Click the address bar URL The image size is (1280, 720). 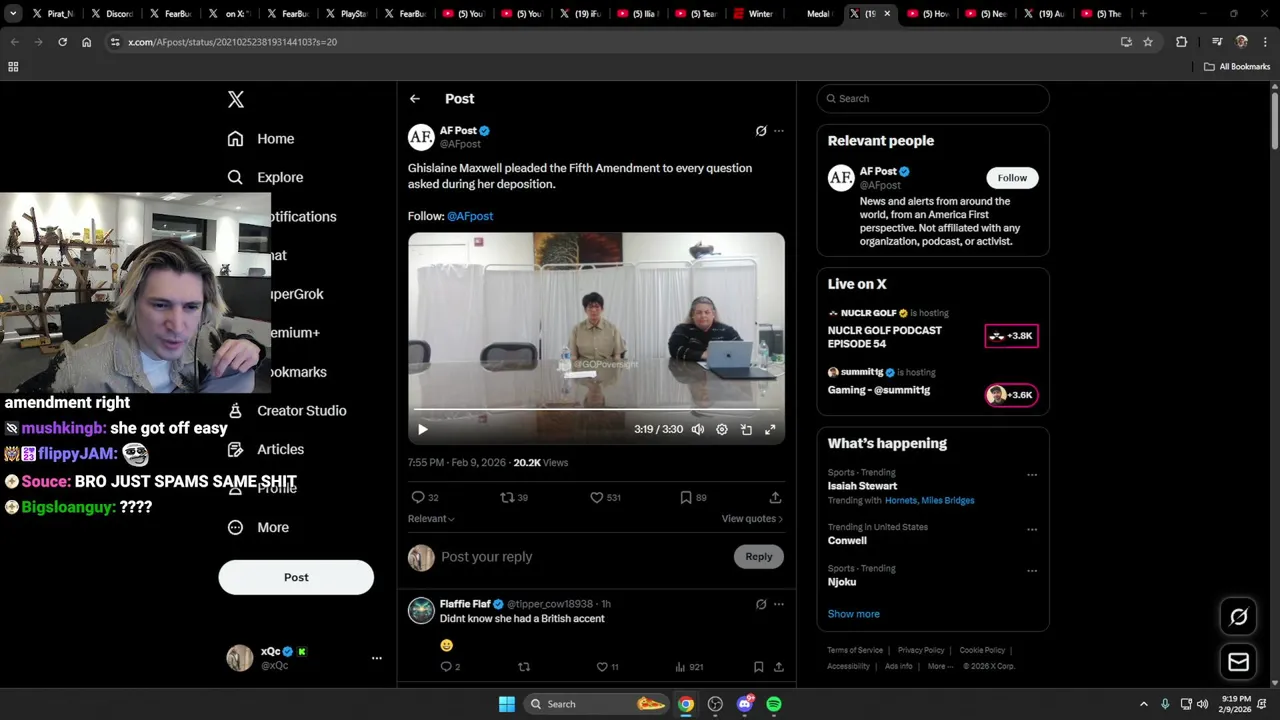pyautogui.click(x=233, y=42)
